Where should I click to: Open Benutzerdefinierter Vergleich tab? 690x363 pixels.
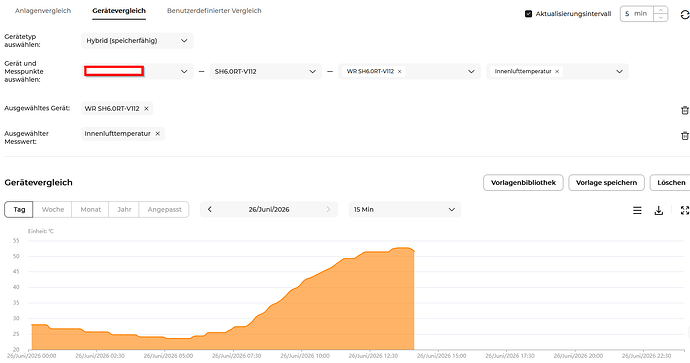[214, 11]
